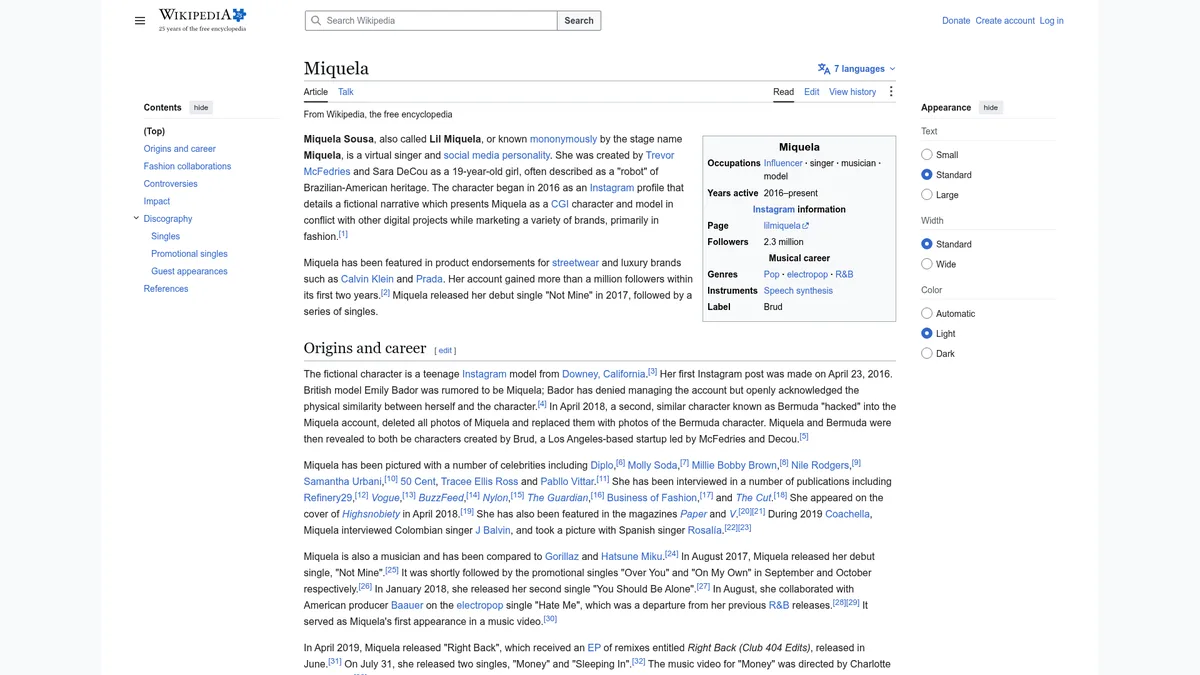
Task: Open the Hatsune Miku link
Action: [633, 556]
